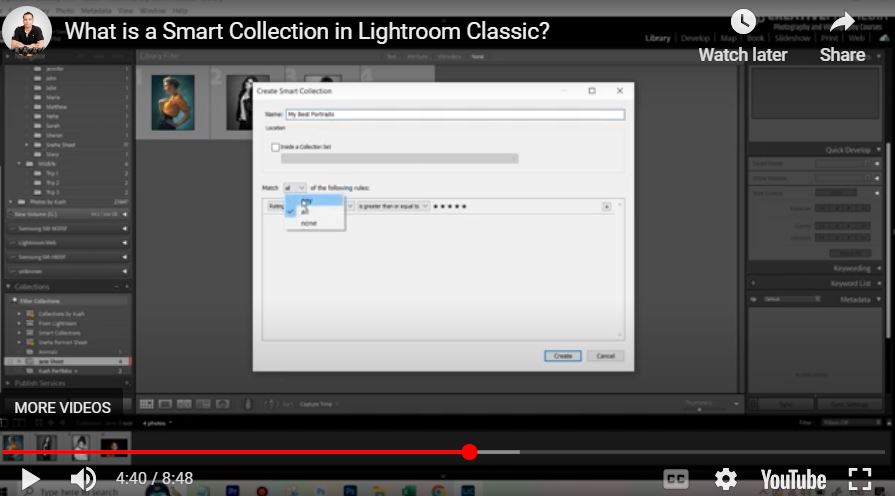Screen dimensions: 895x496
Task: Click the Watch later clock icon
Action: (x=743, y=22)
